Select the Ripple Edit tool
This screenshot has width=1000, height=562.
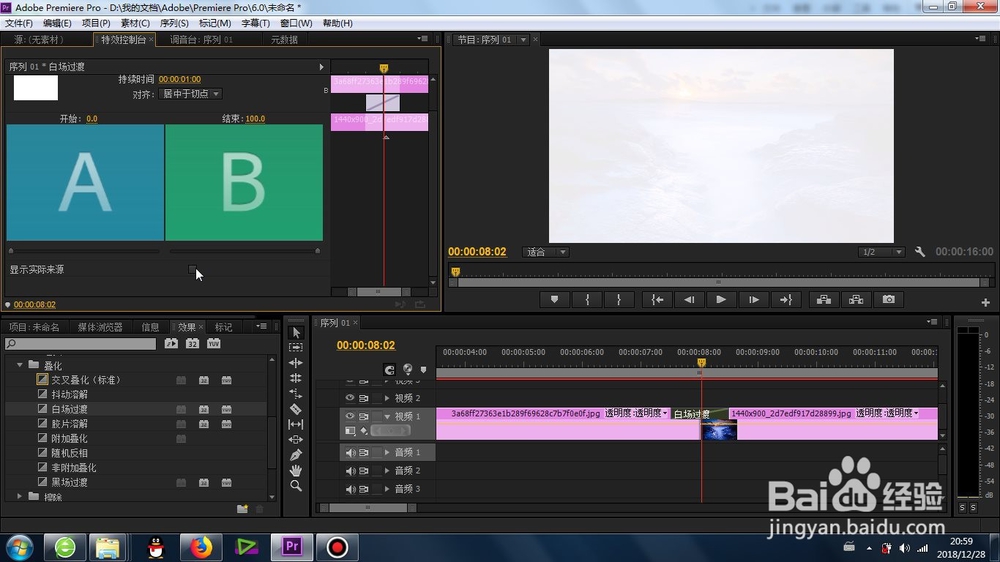click(x=296, y=363)
